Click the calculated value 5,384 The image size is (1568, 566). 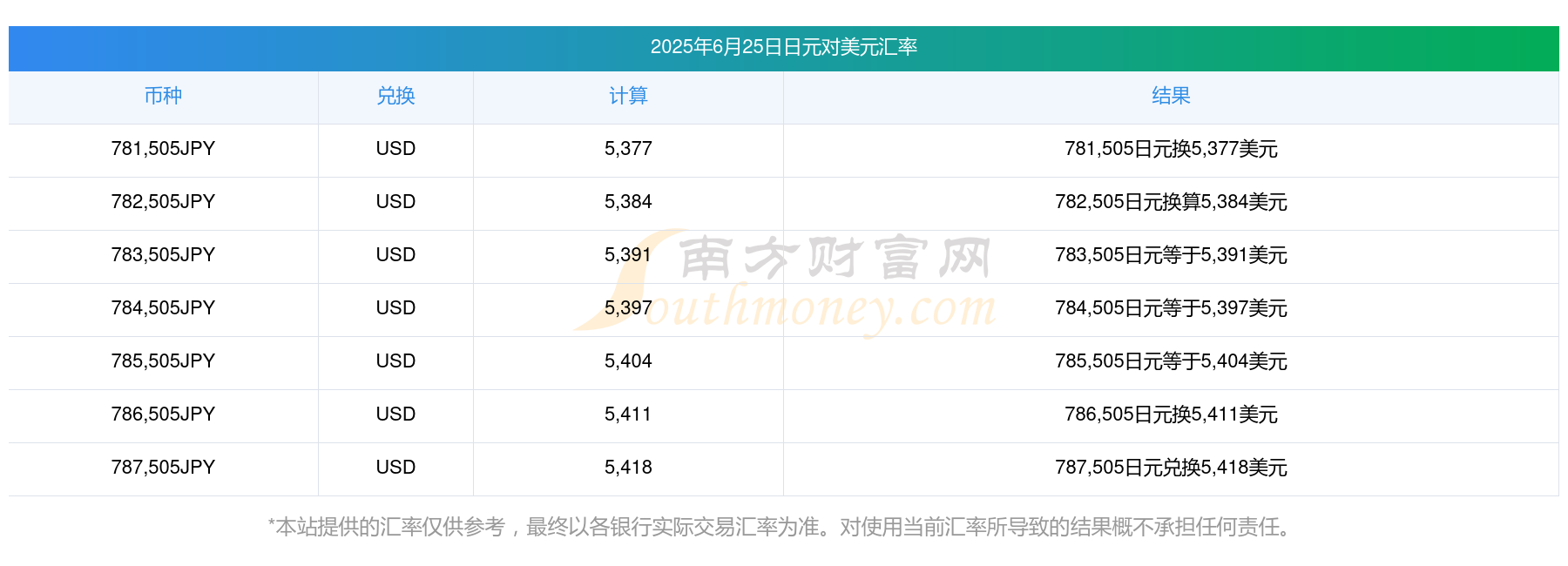point(628,202)
